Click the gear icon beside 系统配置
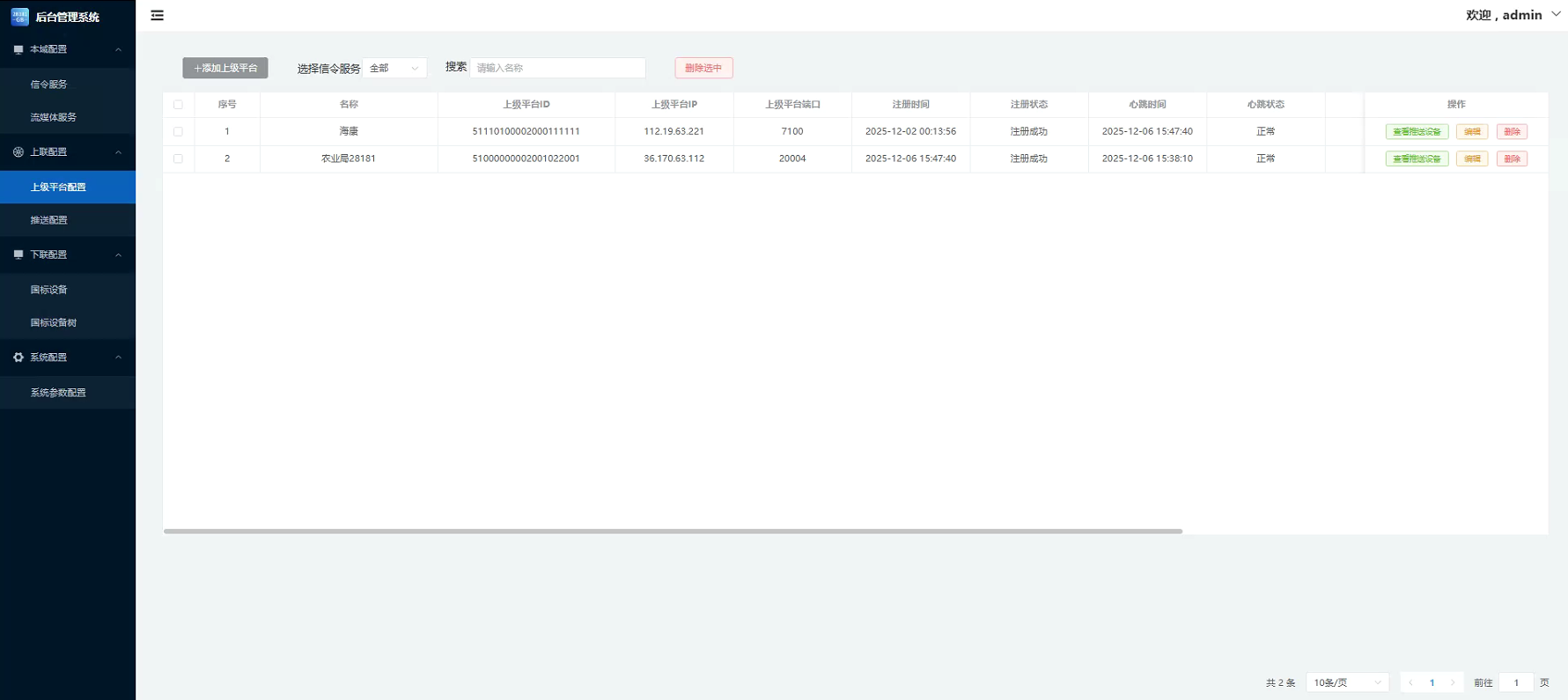 tap(18, 357)
